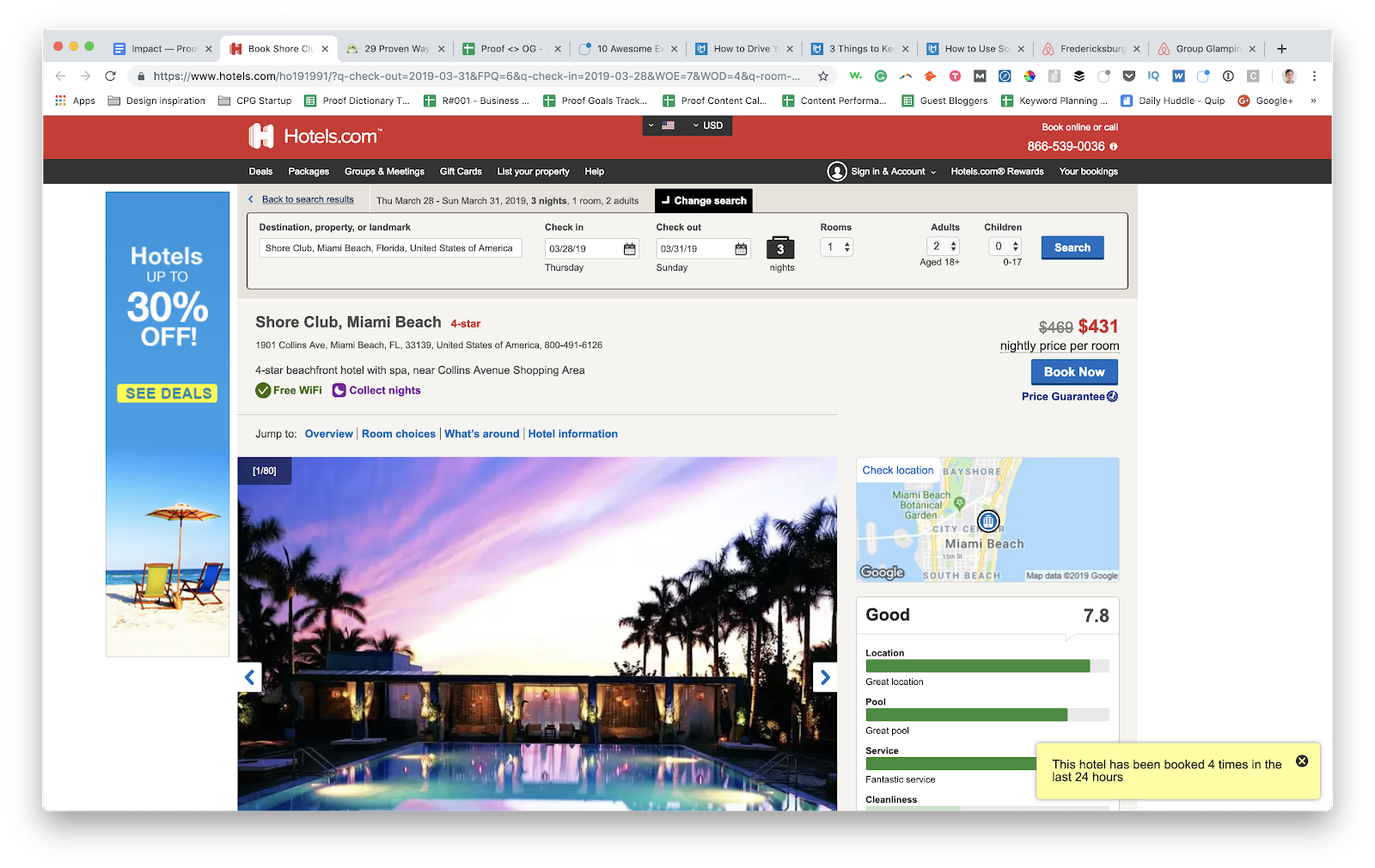Click the blue Search button

click(1072, 248)
